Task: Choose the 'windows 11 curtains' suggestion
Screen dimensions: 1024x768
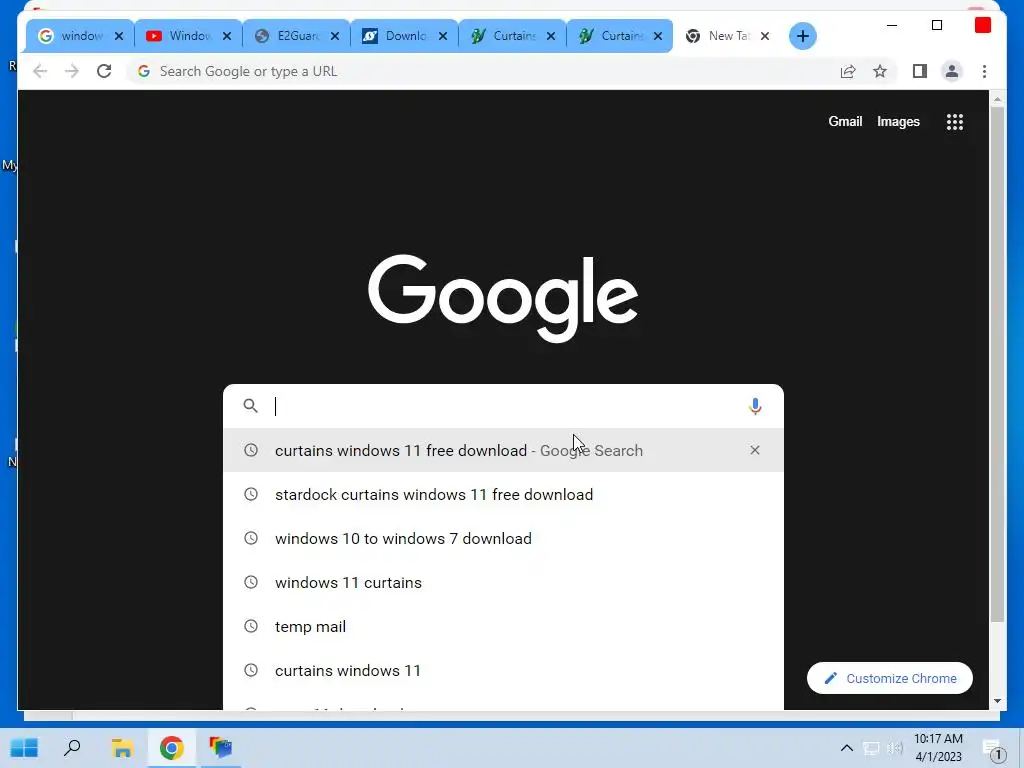Action: [x=503, y=583]
